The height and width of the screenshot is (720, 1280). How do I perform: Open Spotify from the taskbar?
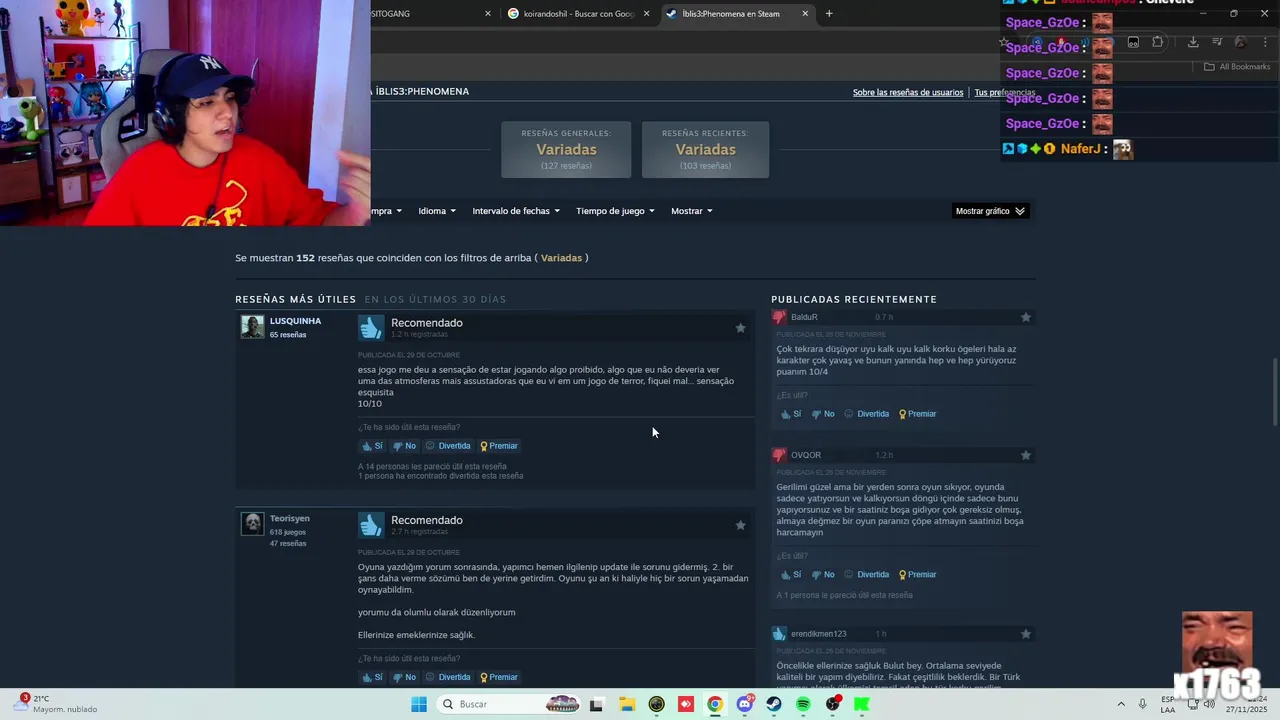[803, 704]
